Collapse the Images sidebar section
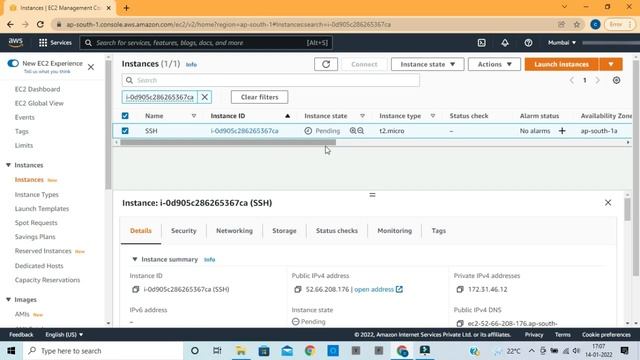The image size is (640, 360). pos(9,299)
